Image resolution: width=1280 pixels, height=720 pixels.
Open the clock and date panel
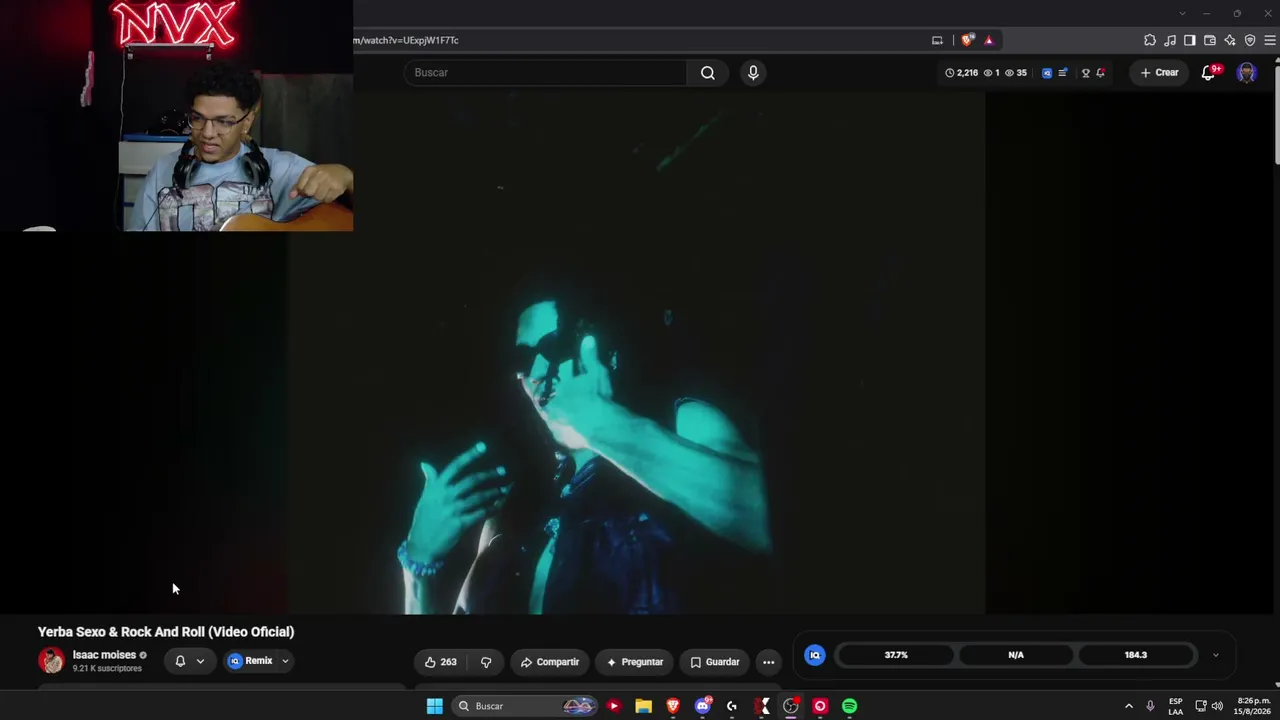1253,706
